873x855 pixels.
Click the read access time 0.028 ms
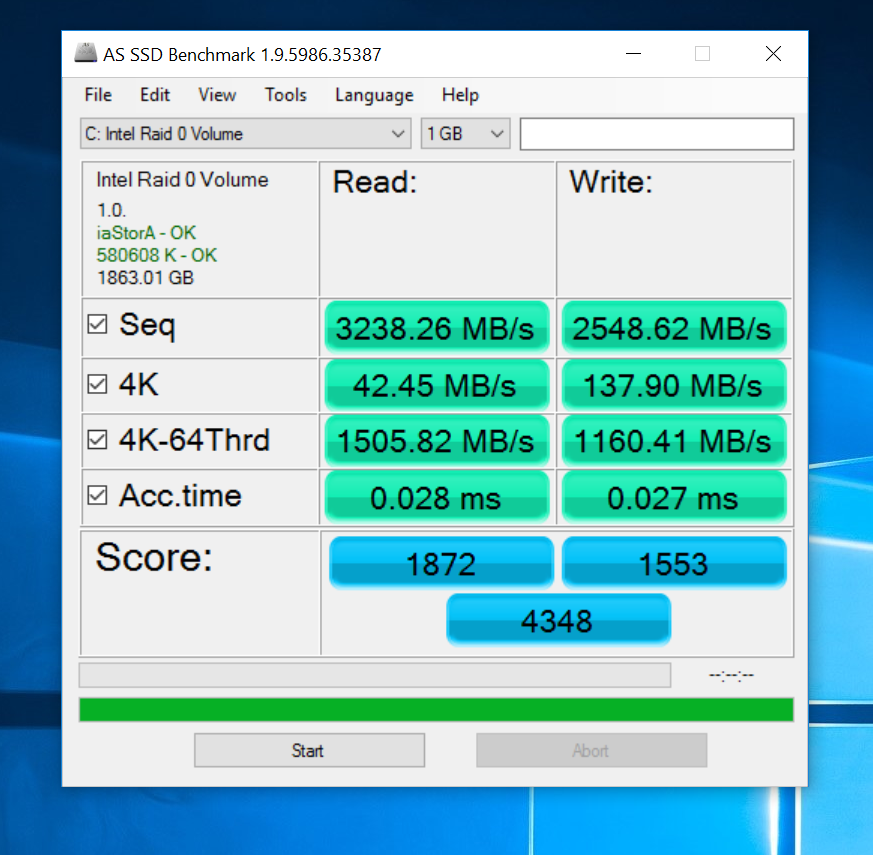[437, 498]
